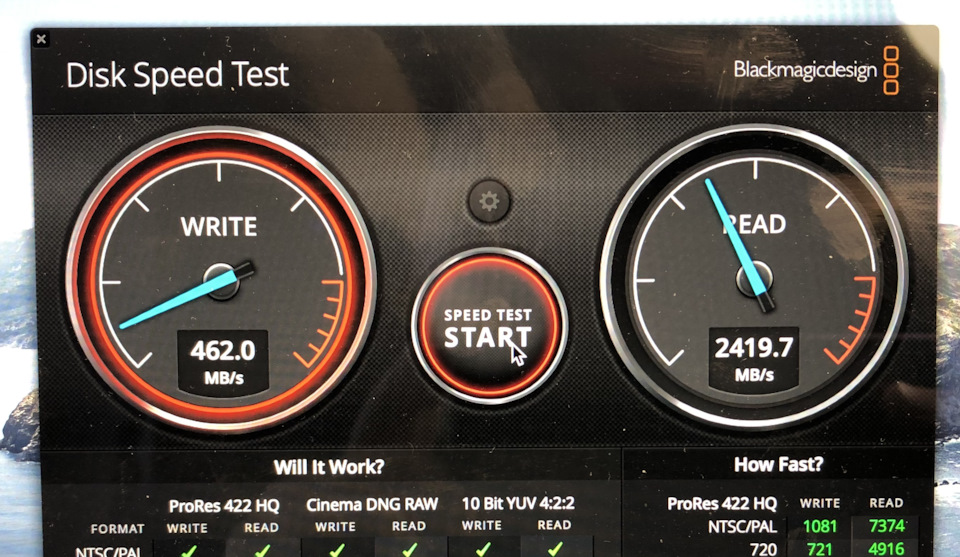The height and width of the screenshot is (557, 960).
Task: Close the Disk Speed Test window
Action: pyautogui.click(x=41, y=40)
